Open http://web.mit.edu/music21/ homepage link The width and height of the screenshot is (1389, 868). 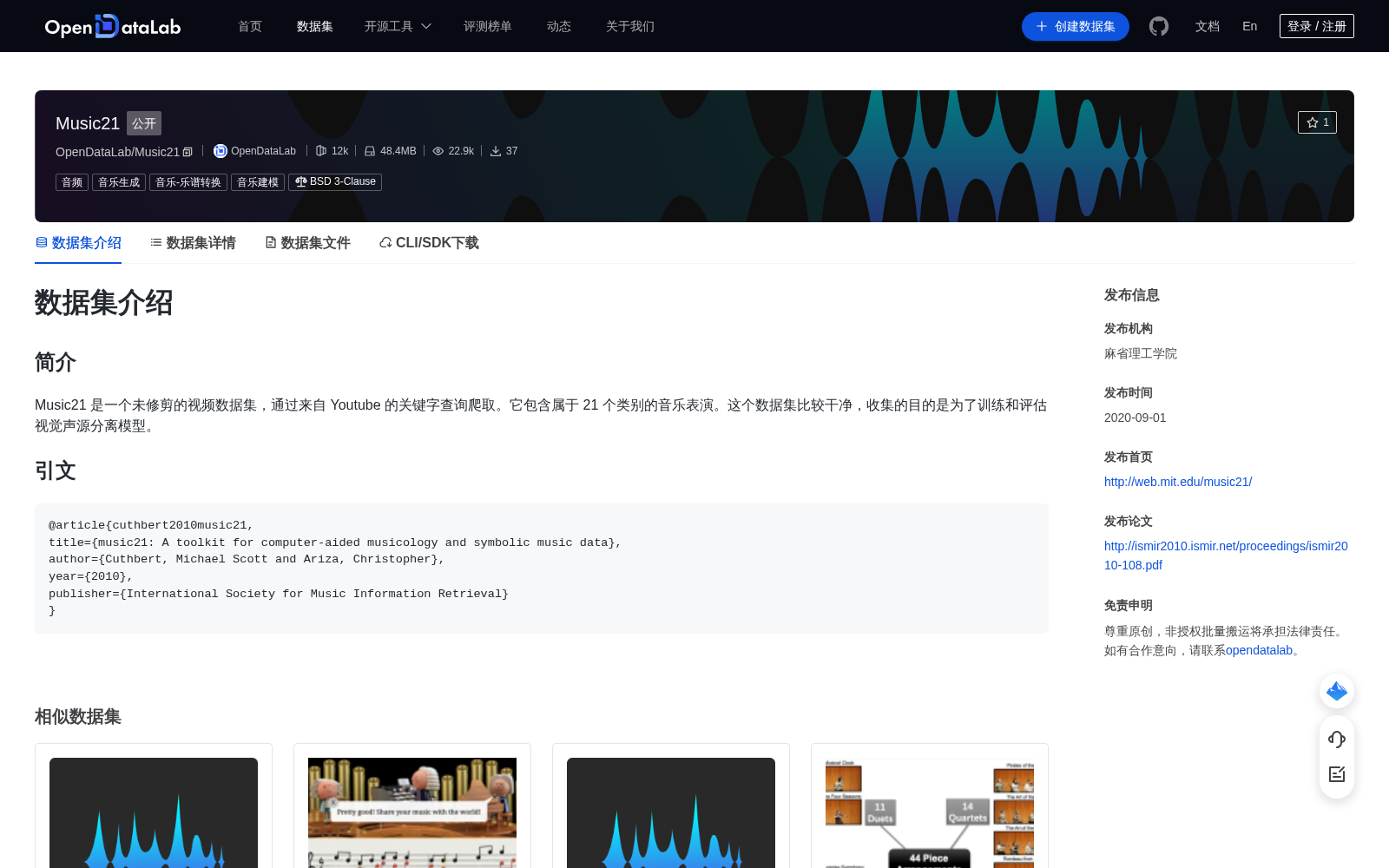click(x=1178, y=482)
